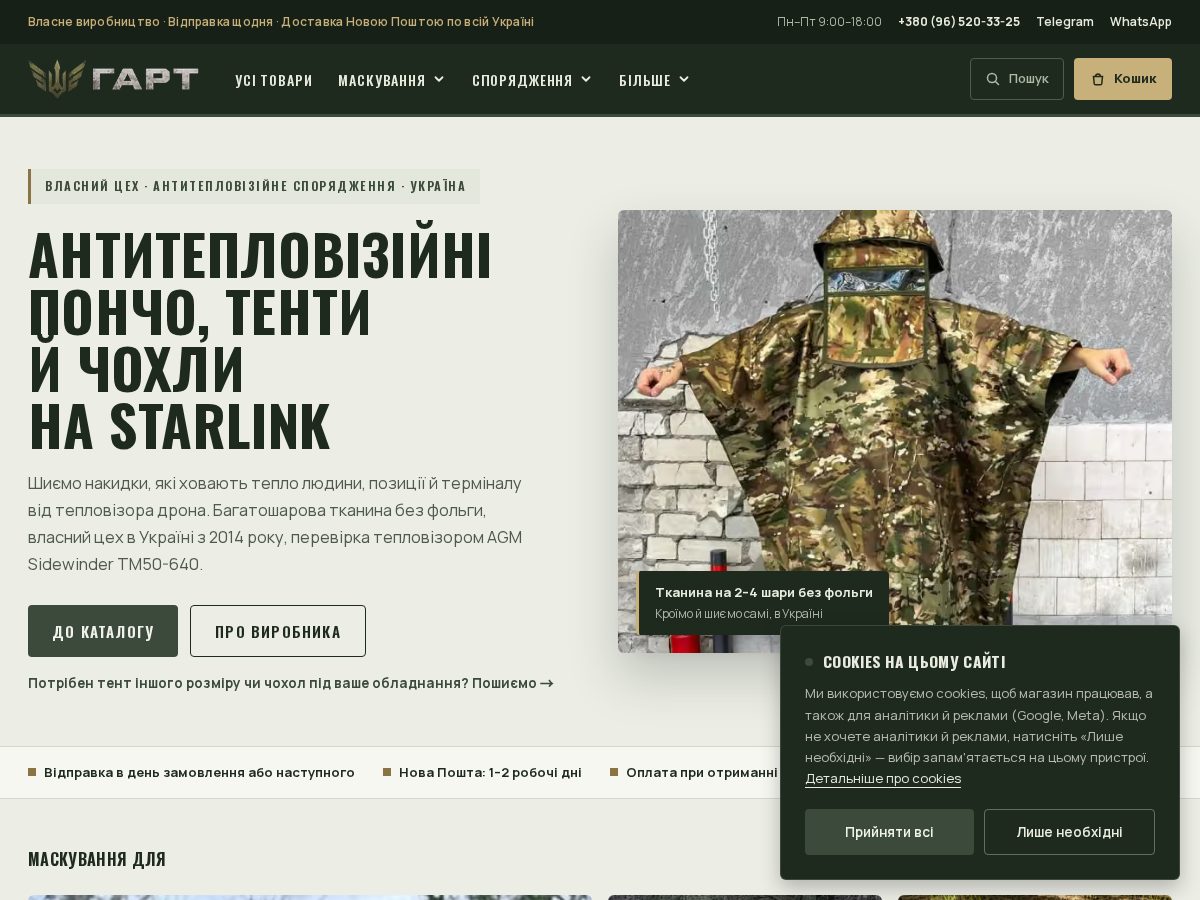This screenshot has height=900, width=1200.
Task: Open the WhatsApp link
Action: [x=1141, y=22]
